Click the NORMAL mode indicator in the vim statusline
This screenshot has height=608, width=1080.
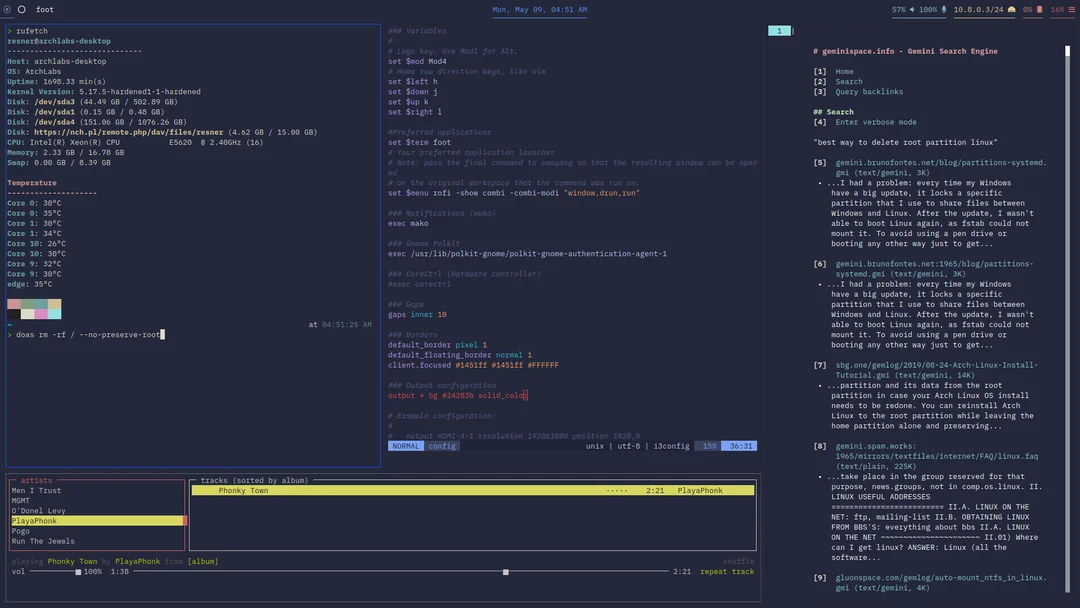[404, 445]
